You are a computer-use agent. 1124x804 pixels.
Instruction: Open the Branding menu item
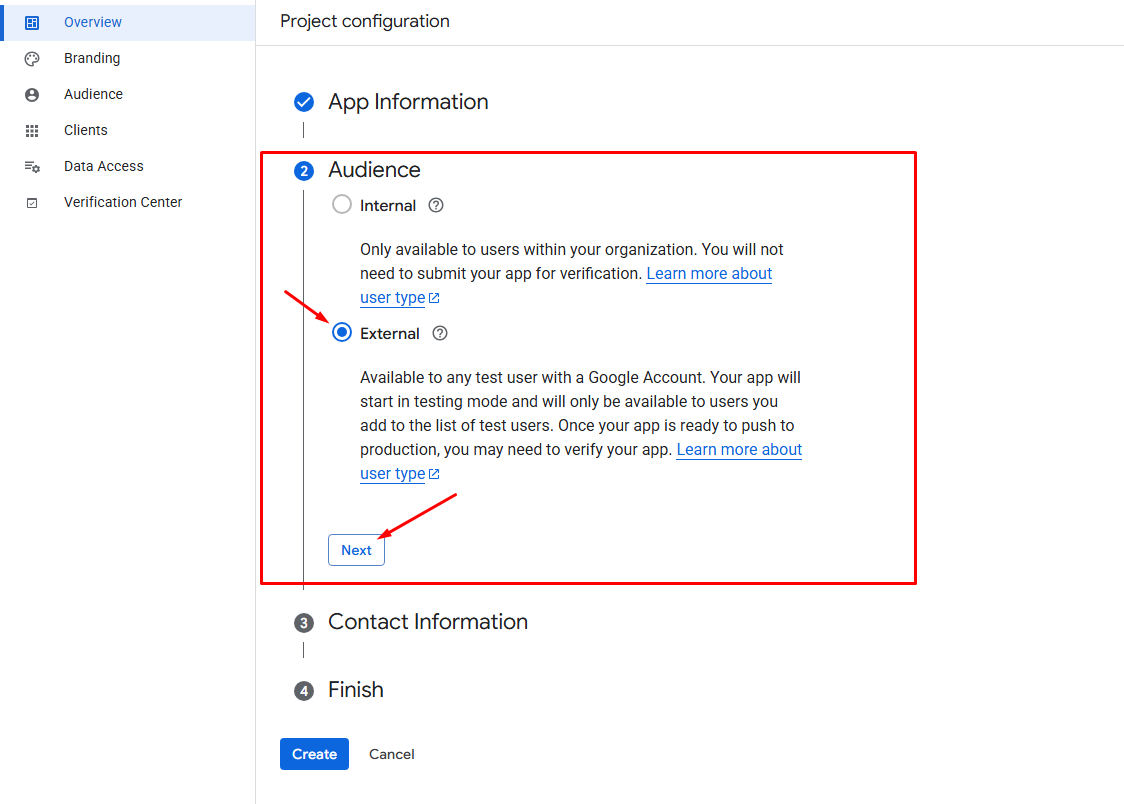point(128,58)
